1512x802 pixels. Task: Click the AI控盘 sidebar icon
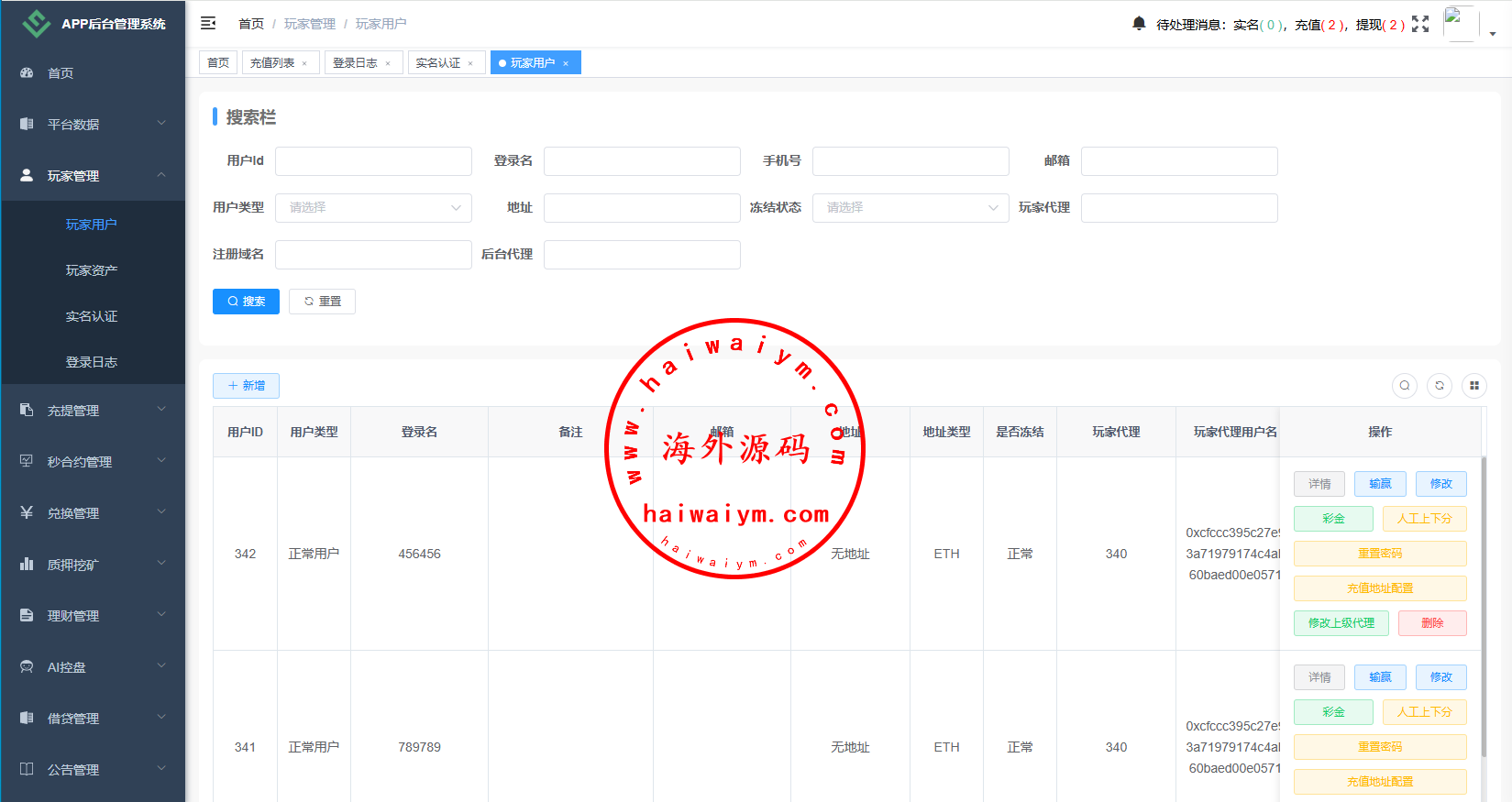[x=27, y=666]
